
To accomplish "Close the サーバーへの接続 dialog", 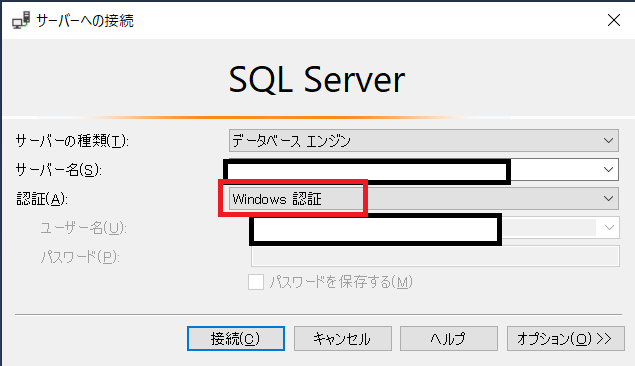I will pos(614,20).
